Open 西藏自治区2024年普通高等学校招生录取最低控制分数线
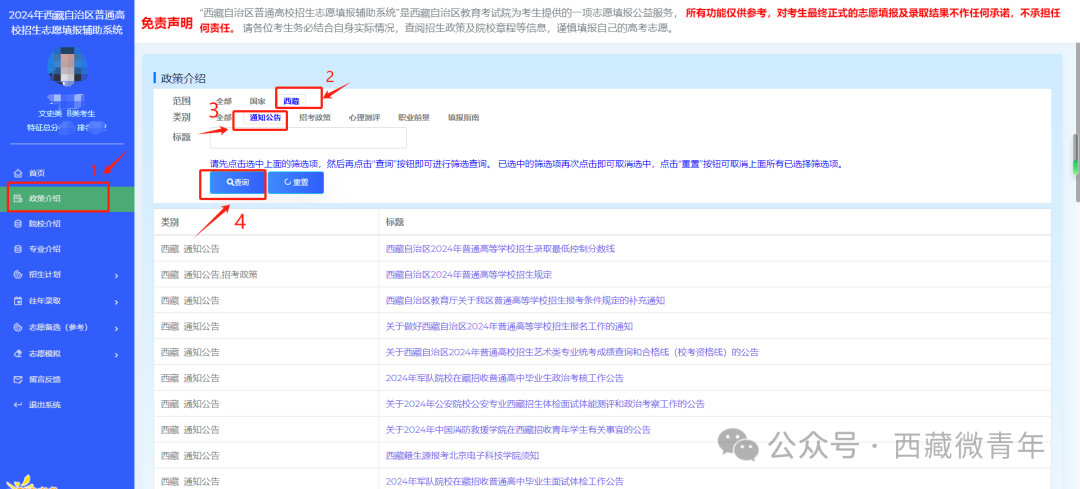The image size is (1080, 489). (x=500, y=249)
